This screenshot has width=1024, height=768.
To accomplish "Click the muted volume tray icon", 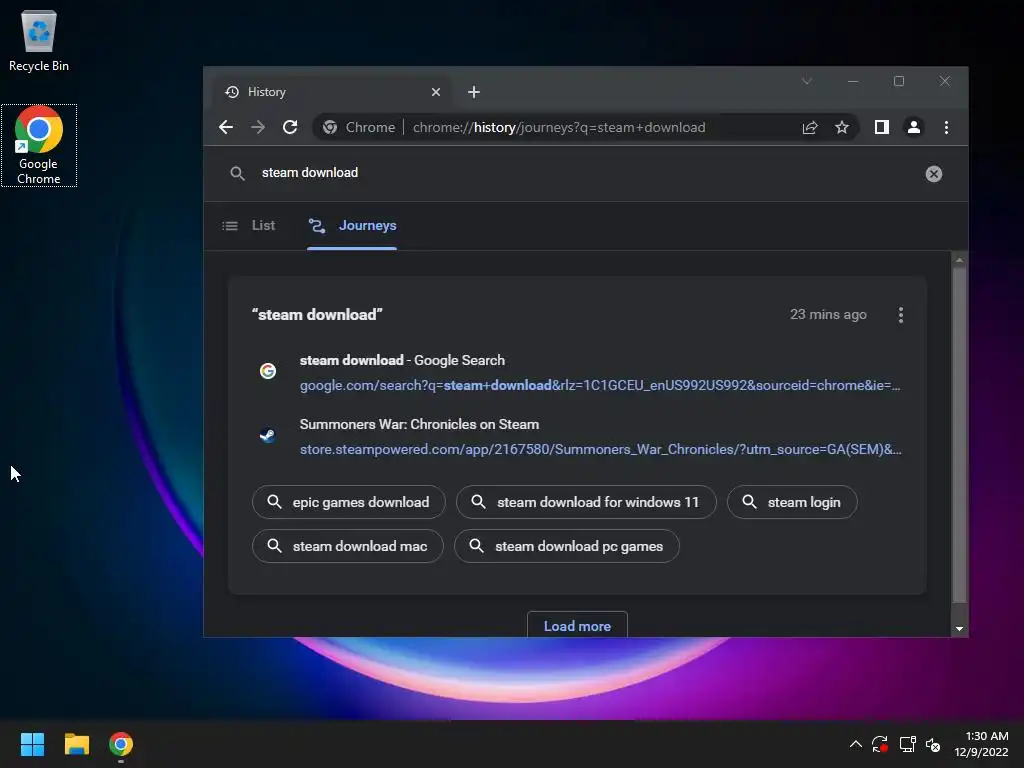I will (x=933, y=744).
